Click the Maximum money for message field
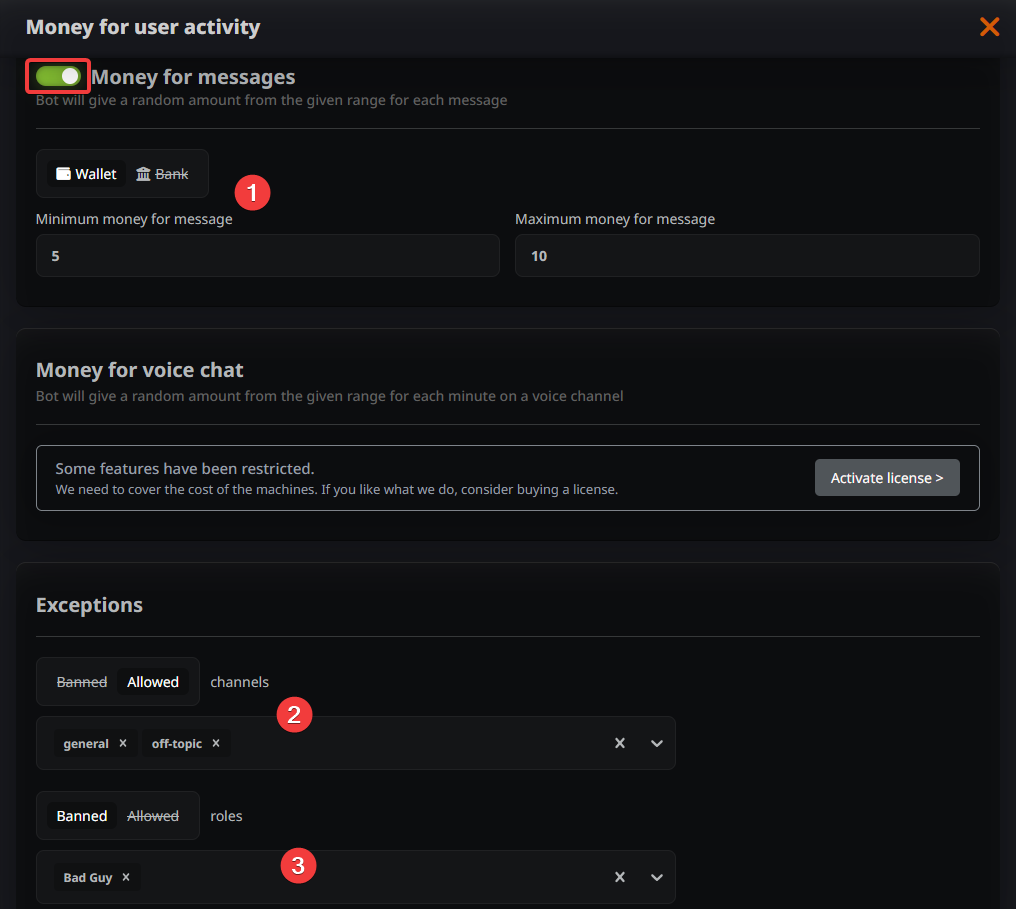Viewport: 1016px width, 909px height. tap(746, 256)
